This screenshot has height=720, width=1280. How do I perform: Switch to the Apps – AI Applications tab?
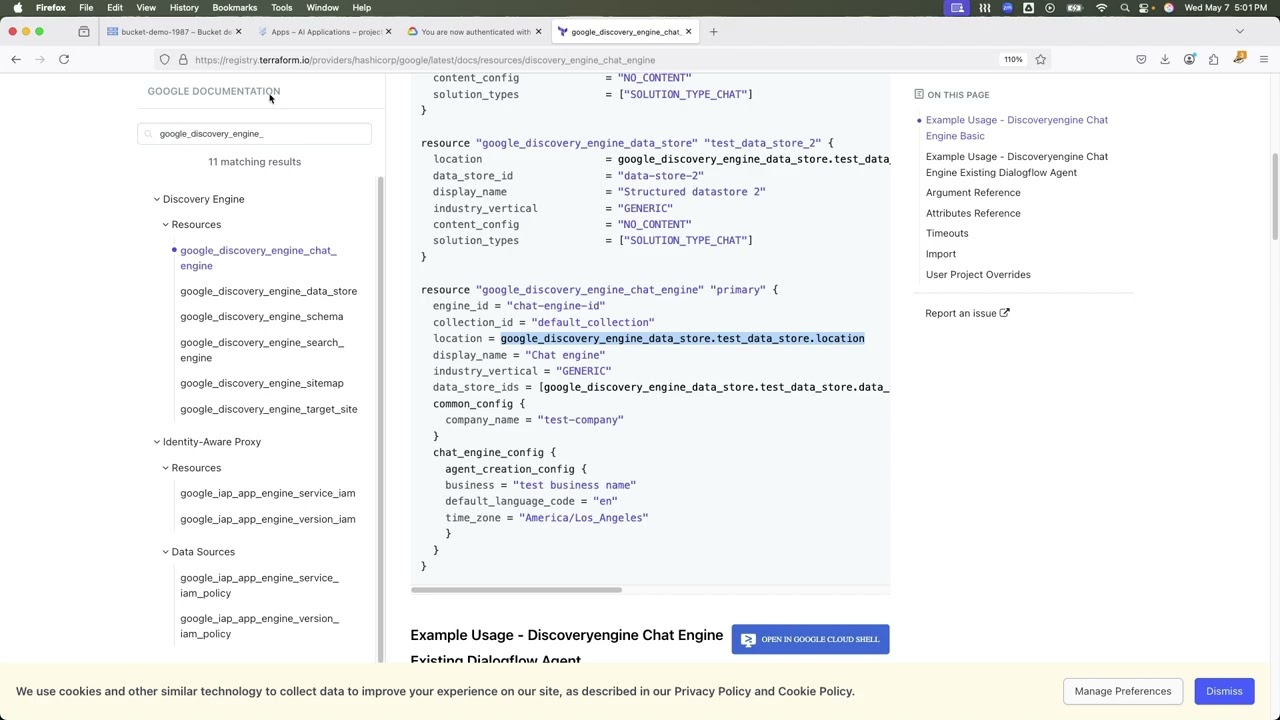325,32
